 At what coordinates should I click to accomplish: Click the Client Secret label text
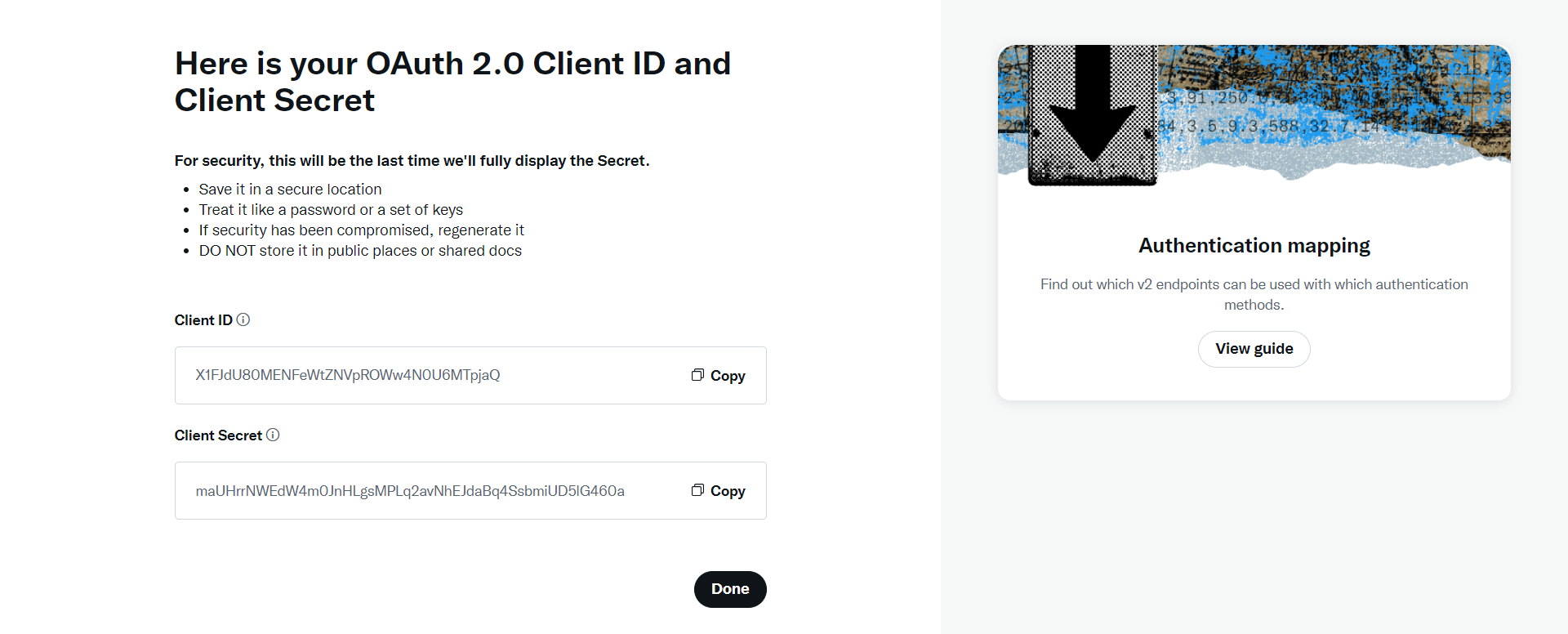pos(218,435)
